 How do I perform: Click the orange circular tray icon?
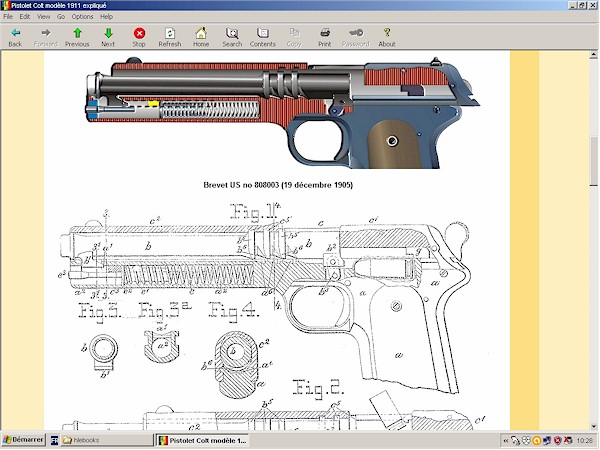coord(536,441)
